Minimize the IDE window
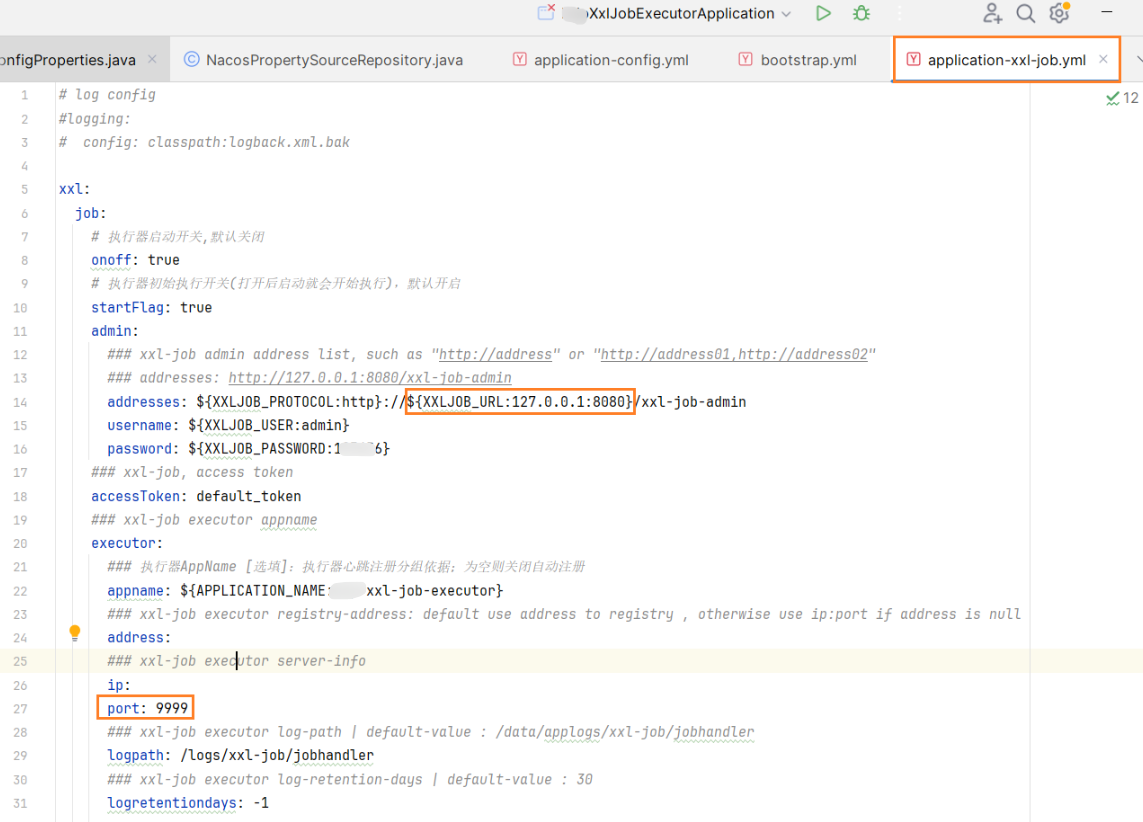The image size is (1143, 822). point(1107,12)
